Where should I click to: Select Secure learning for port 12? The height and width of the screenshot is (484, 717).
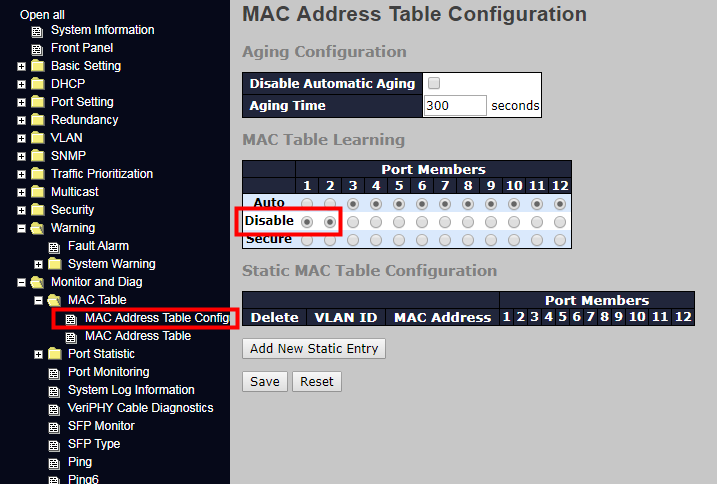tap(560, 239)
